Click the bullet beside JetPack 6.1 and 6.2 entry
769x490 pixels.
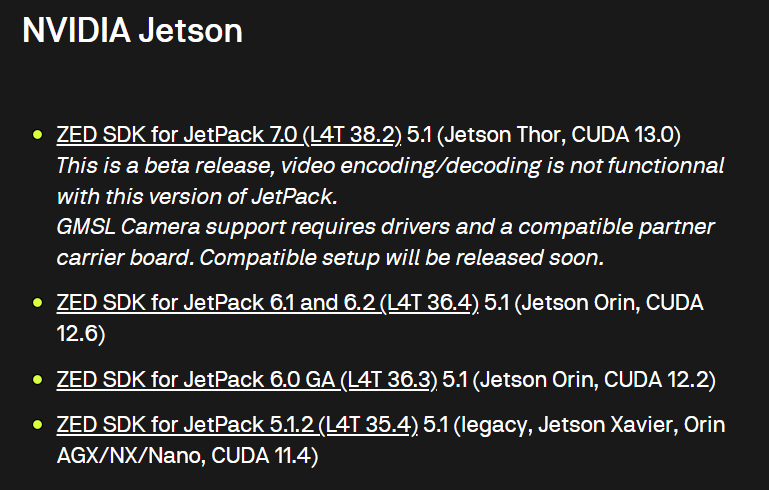(x=38, y=303)
